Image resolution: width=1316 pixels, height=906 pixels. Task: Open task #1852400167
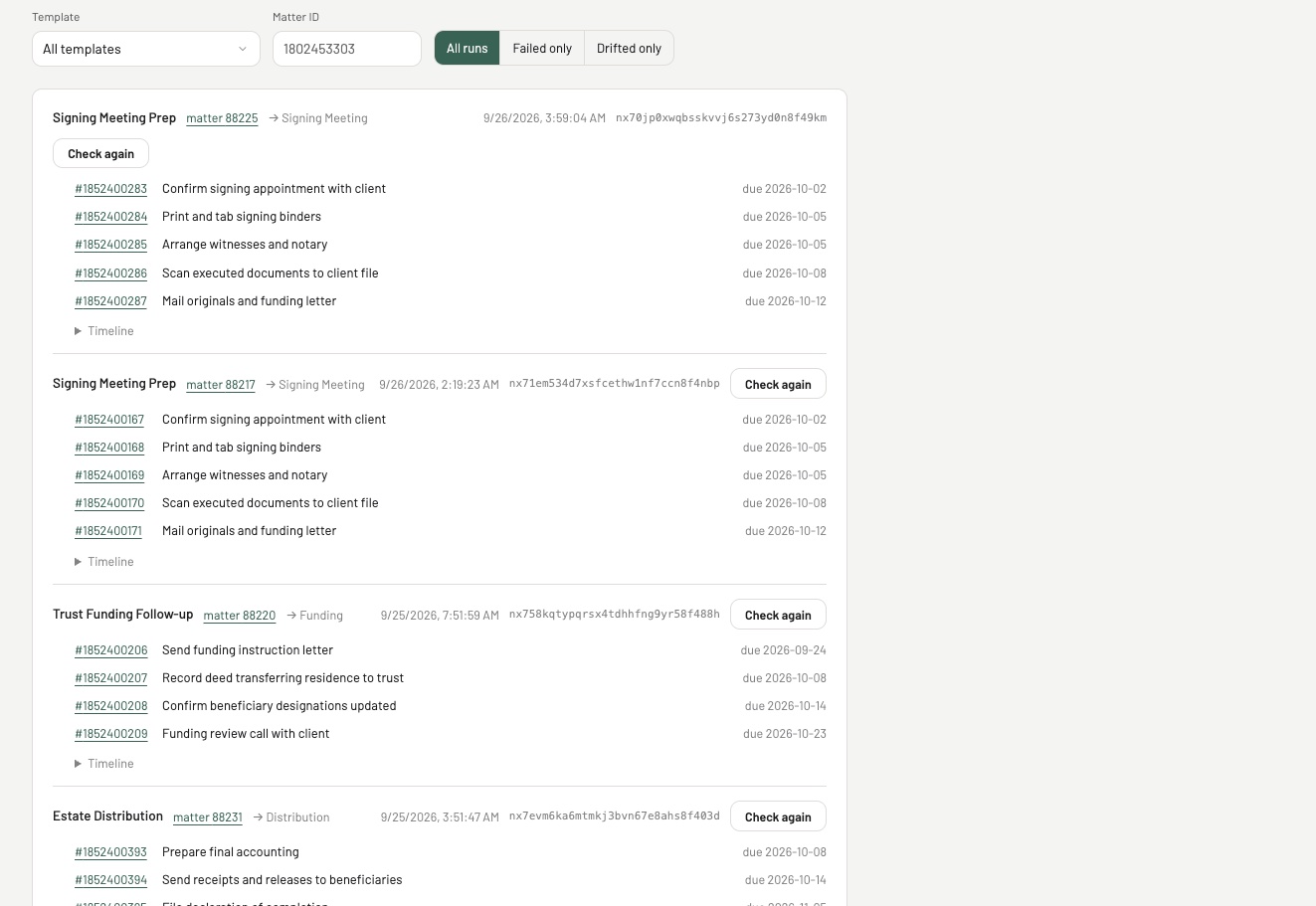(109, 420)
